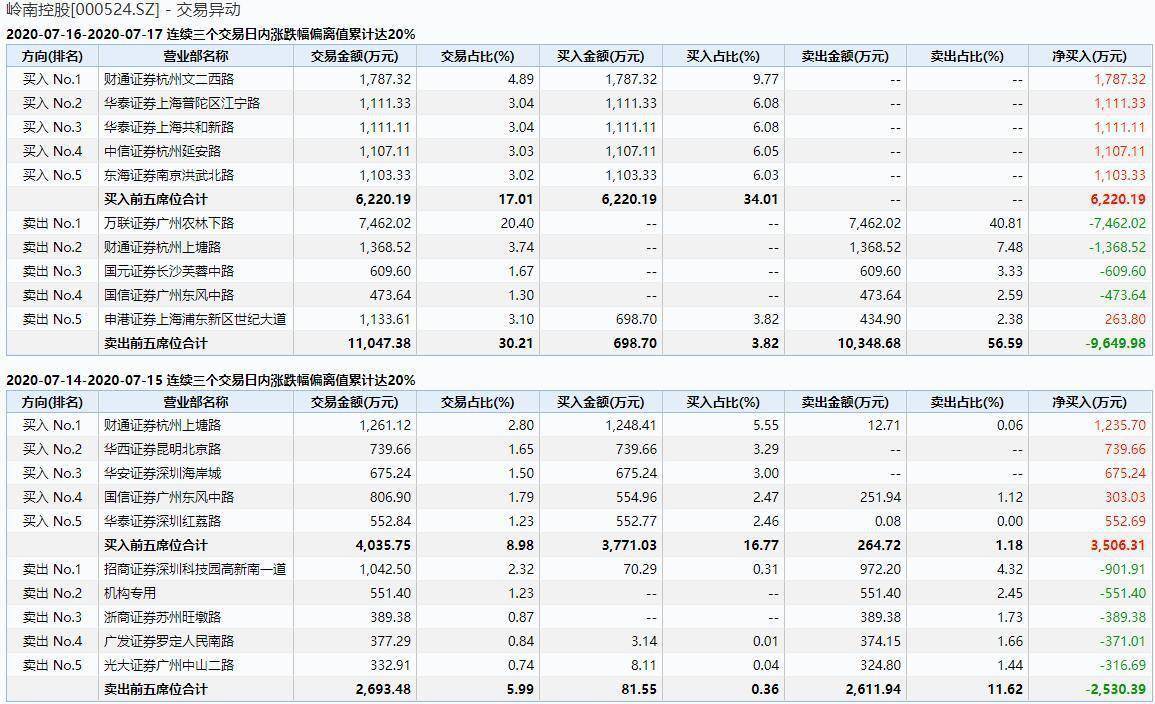This screenshot has width=1155, height=704.
Task: Click net buy value 1,235.70
Action: click(x=1120, y=425)
